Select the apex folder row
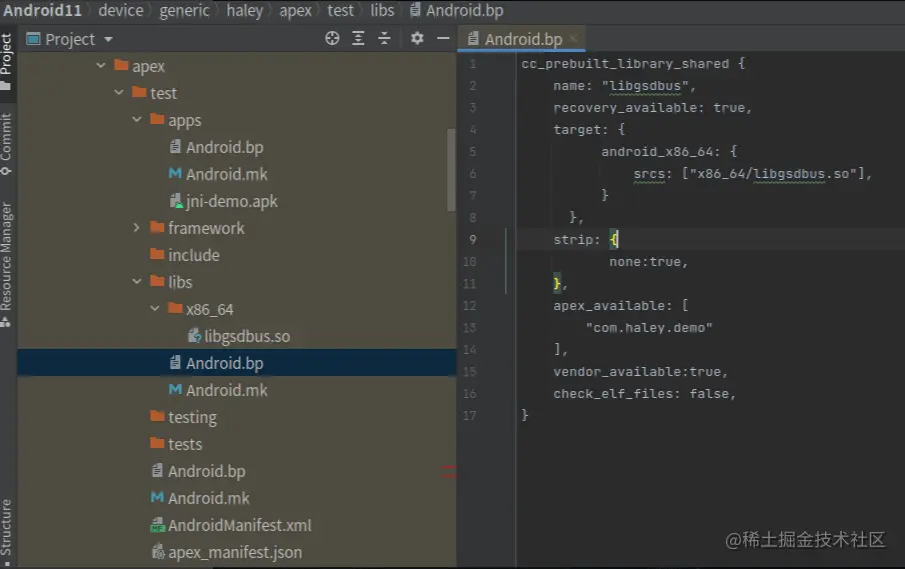Viewport: 905px width, 569px height. tap(237, 66)
